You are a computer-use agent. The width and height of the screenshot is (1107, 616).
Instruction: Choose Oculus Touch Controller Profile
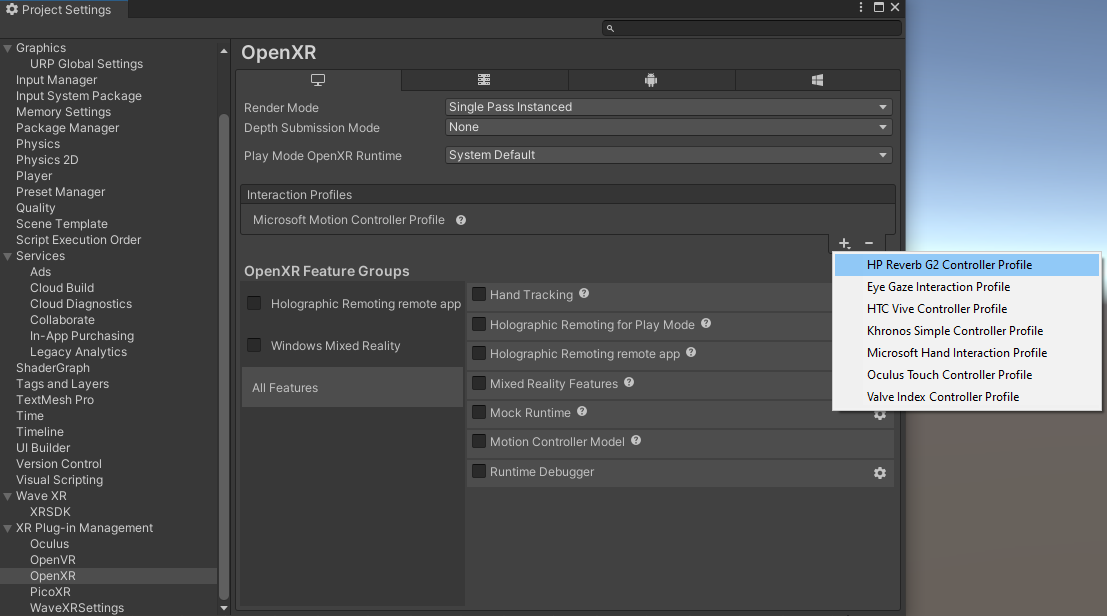(x=949, y=375)
